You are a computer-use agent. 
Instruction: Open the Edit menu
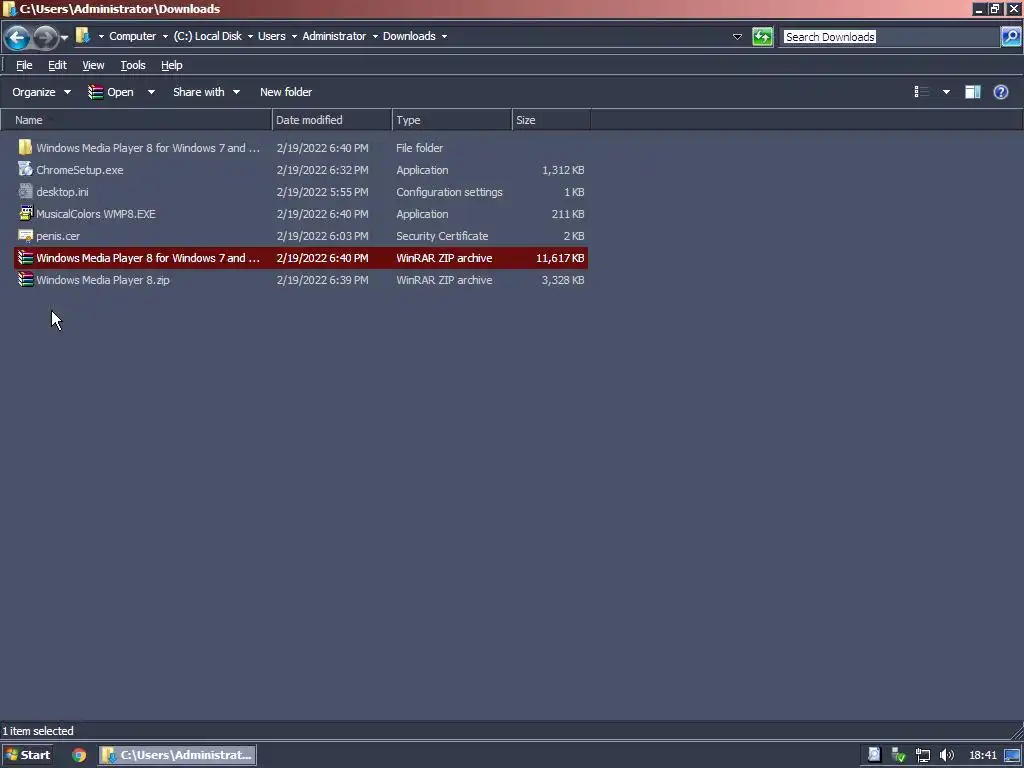coord(57,65)
